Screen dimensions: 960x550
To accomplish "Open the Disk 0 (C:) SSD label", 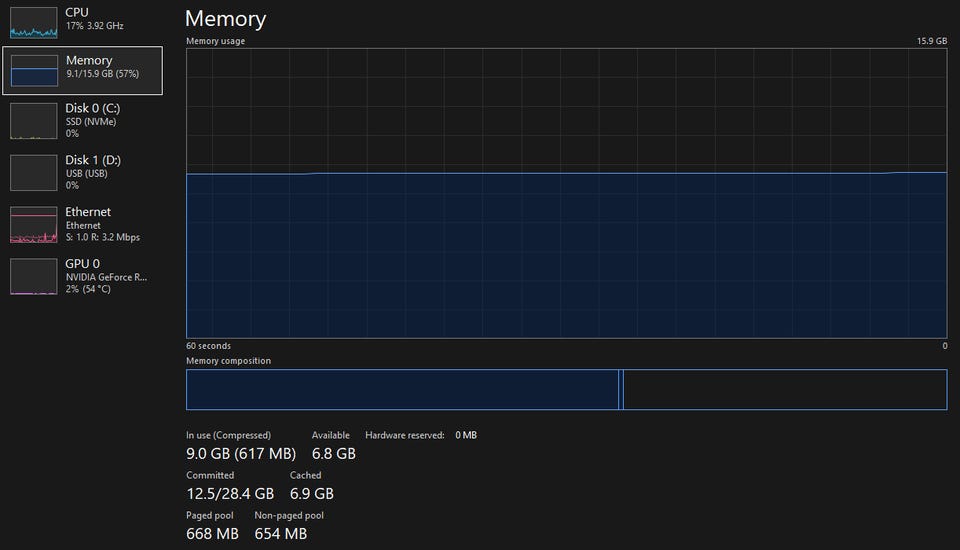I will (93, 115).
